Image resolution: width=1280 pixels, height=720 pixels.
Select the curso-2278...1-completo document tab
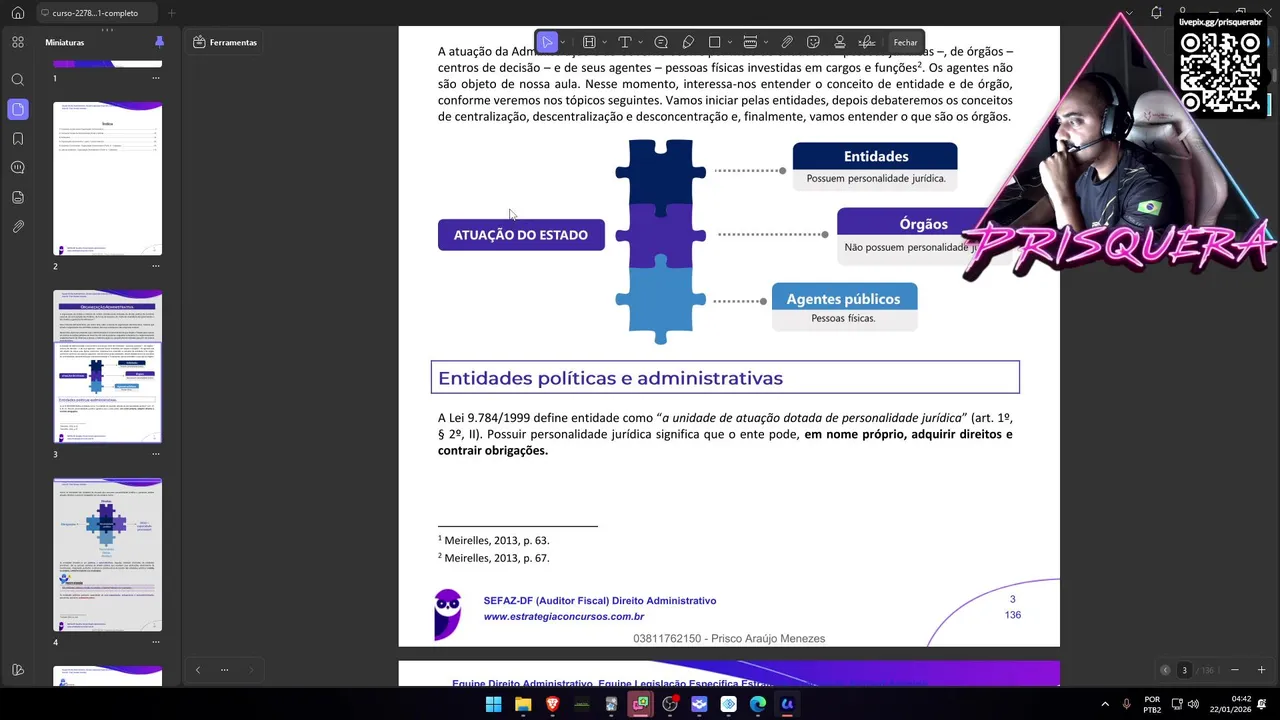[x=95, y=13]
